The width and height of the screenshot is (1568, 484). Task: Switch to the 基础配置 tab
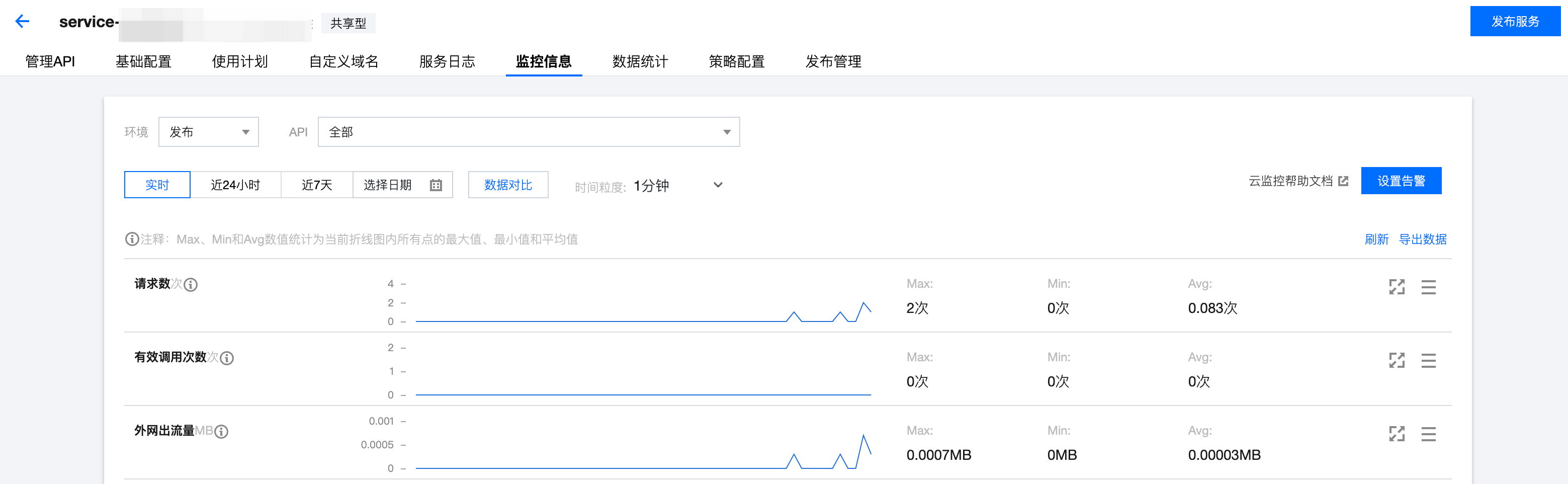144,61
